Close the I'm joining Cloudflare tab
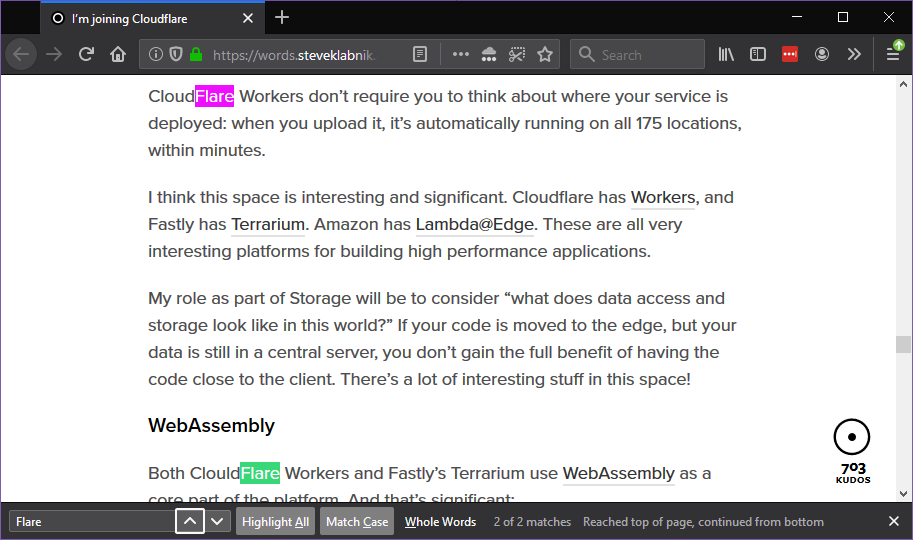913x540 pixels. click(248, 18)
